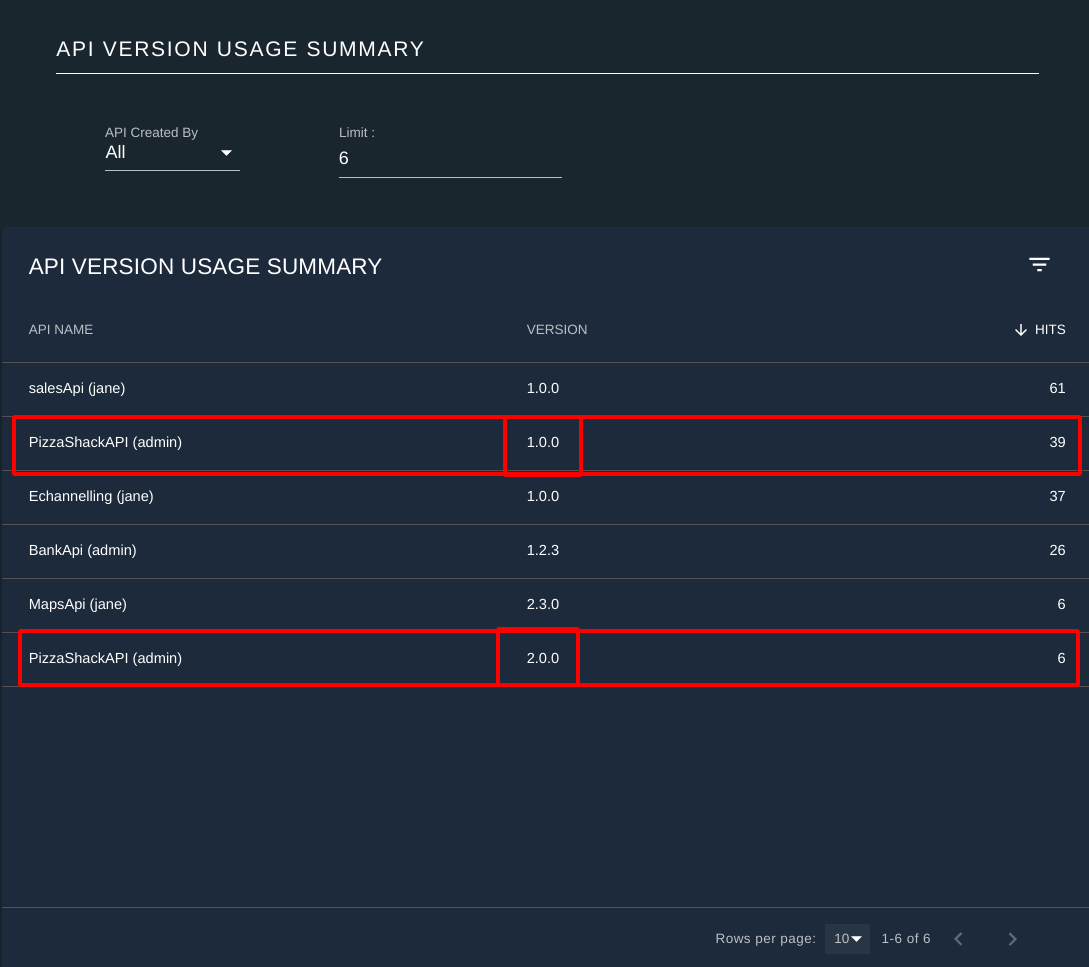Viewport: 1089px width, 967px height.
Task: Open the API Created By dropdown
Action: (172, 153)
